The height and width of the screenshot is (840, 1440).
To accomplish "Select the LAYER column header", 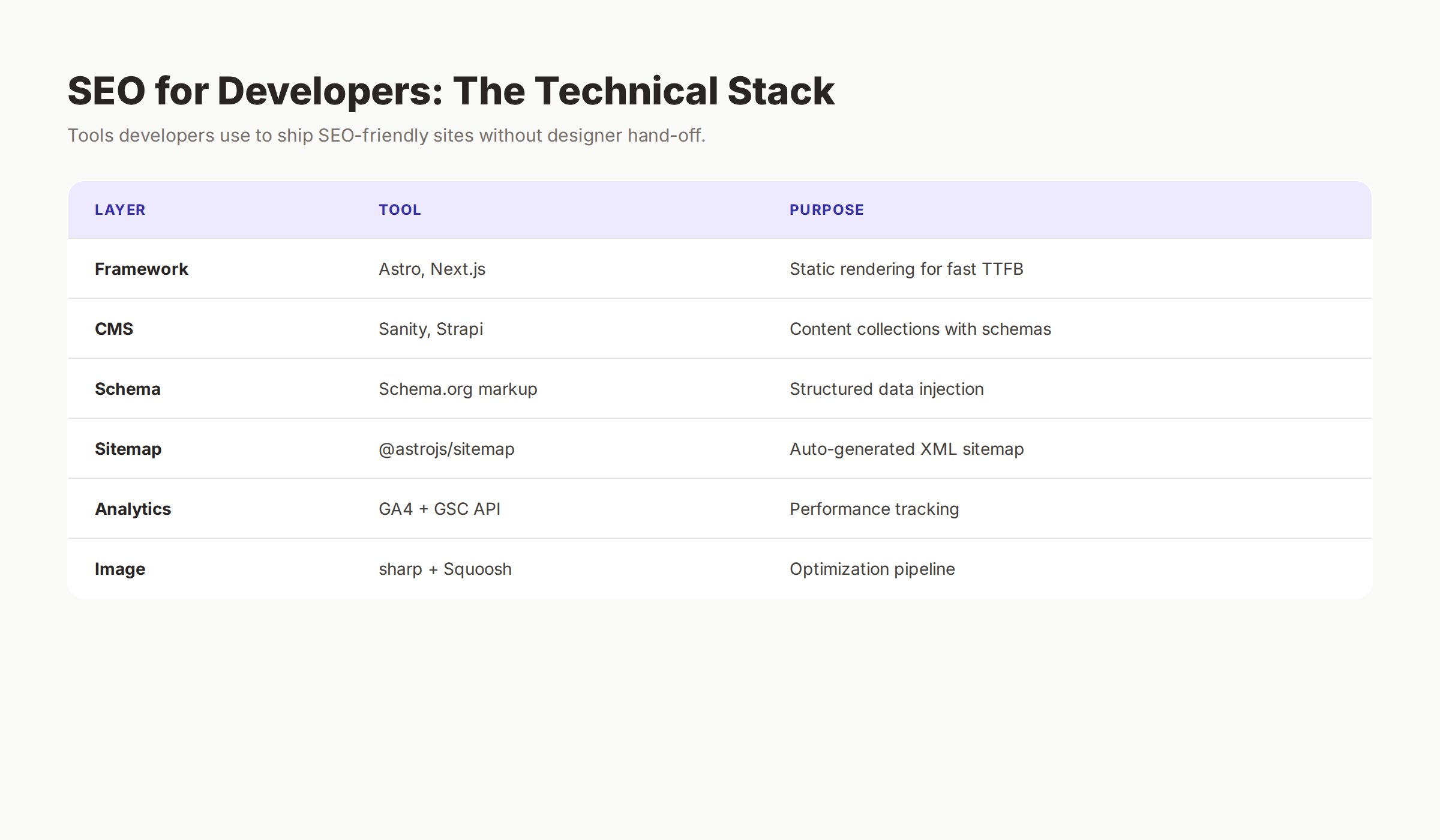I will pos(210,210).
